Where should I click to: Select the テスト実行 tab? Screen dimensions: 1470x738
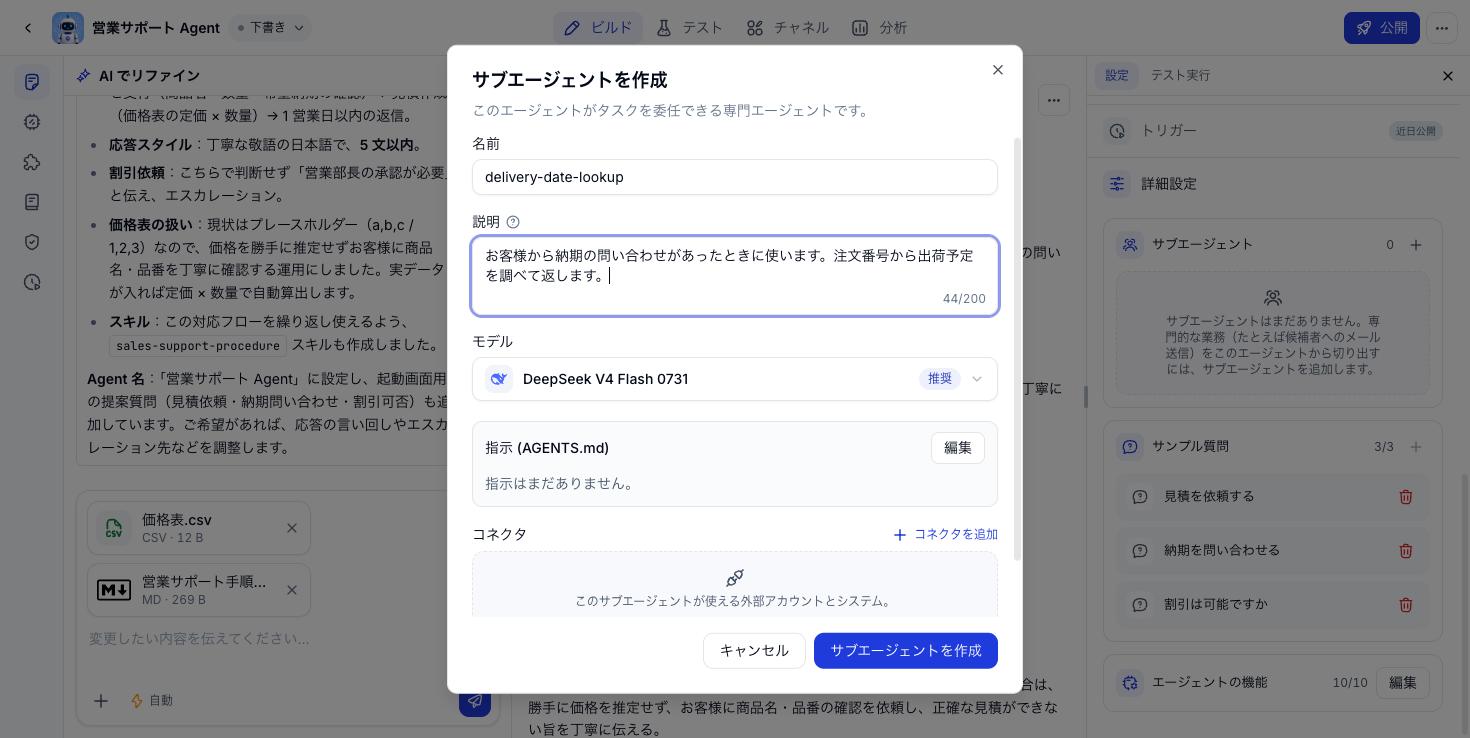pos(1180,76)
